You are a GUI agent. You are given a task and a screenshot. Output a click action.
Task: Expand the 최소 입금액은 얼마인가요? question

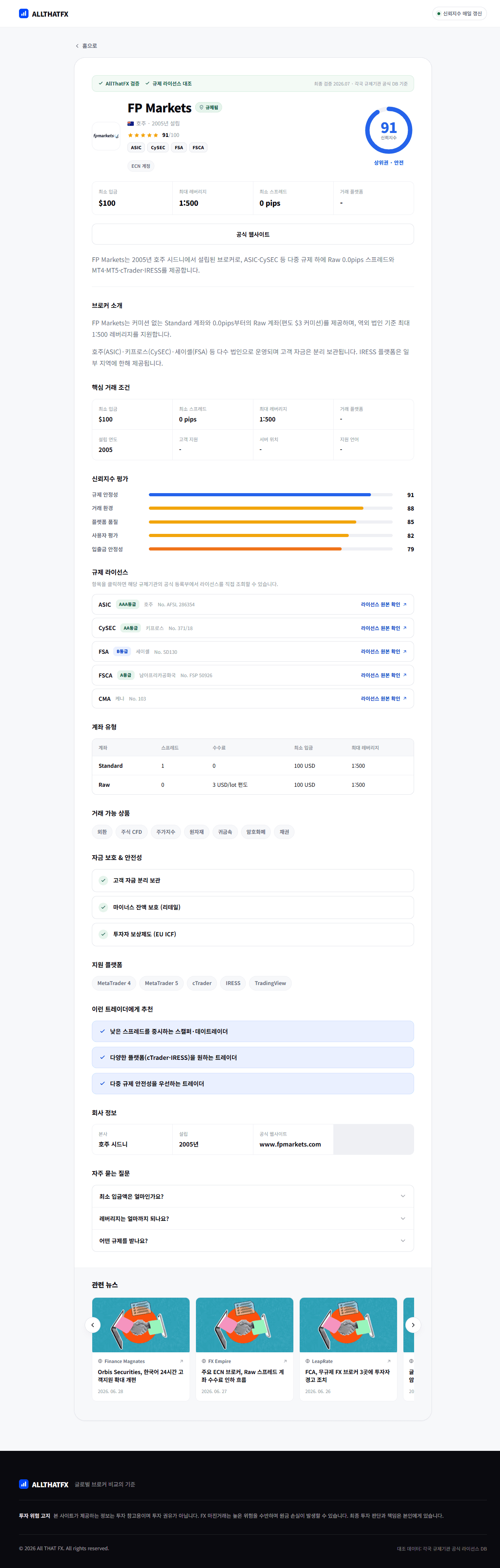point(253,1196)
